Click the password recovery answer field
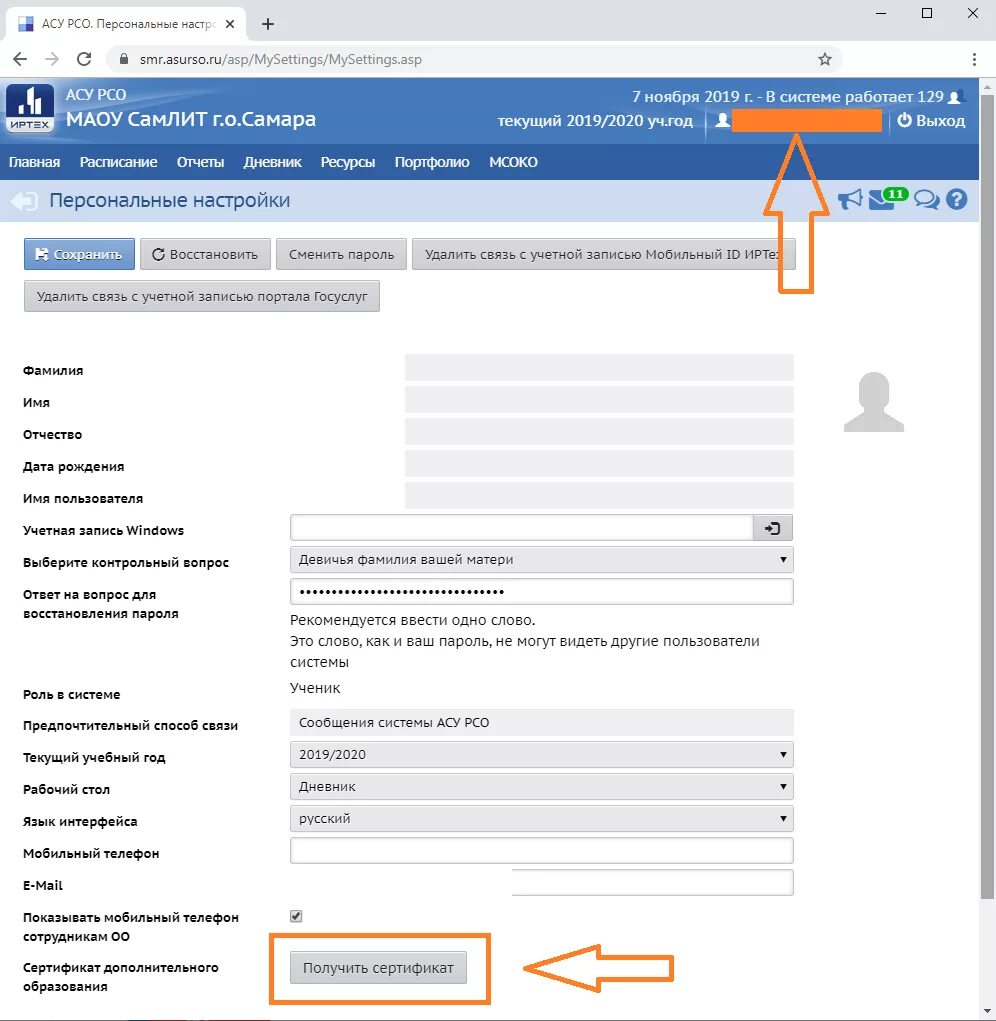The width and height of the screenshot is (996, 1021). [542, 591]
